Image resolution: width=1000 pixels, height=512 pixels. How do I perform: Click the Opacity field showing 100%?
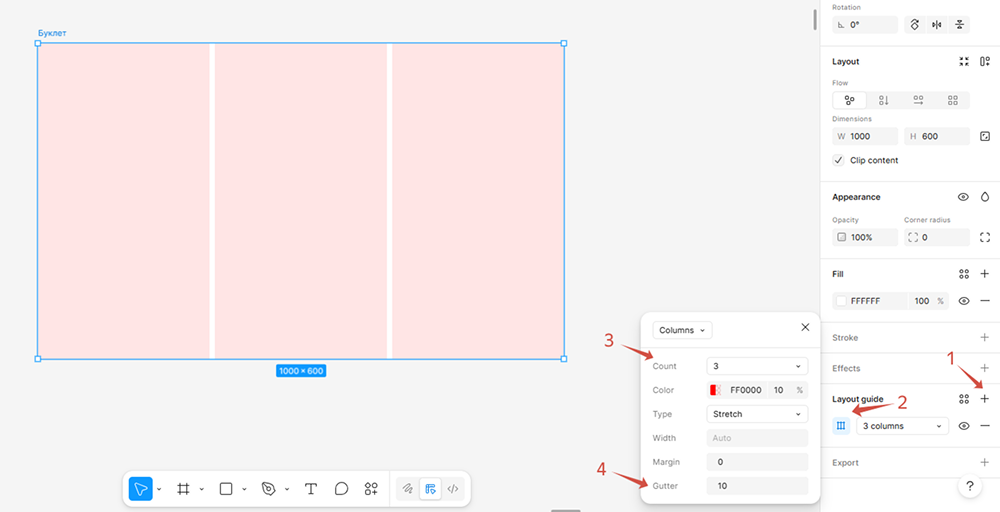click(x=865, y=237)
